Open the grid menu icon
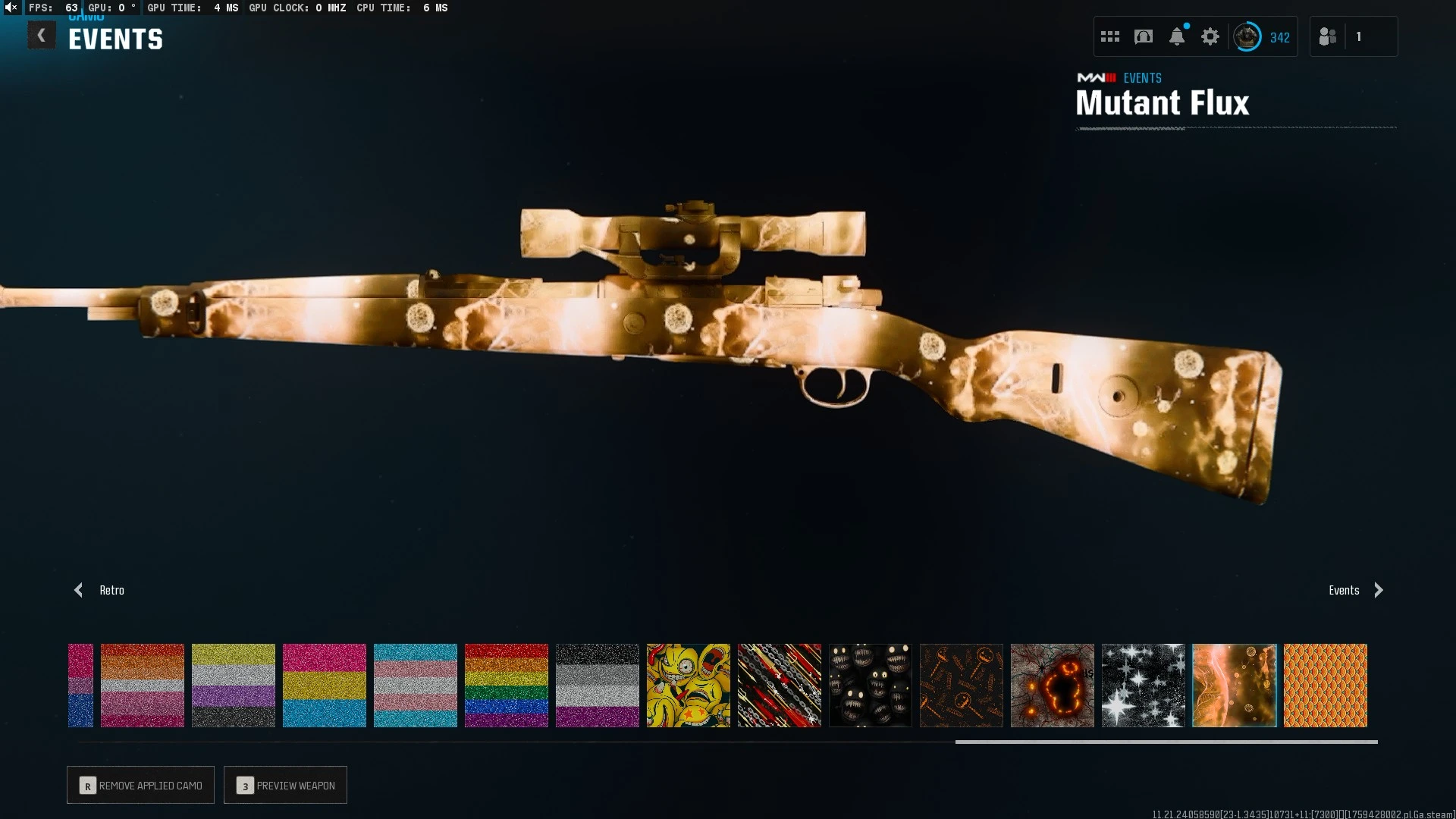 (x=1110, y=36)
